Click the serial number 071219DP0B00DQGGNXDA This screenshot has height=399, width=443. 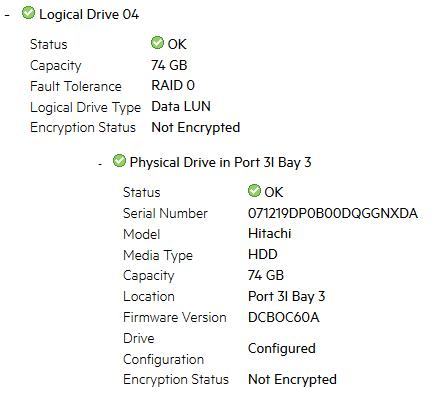333,213
